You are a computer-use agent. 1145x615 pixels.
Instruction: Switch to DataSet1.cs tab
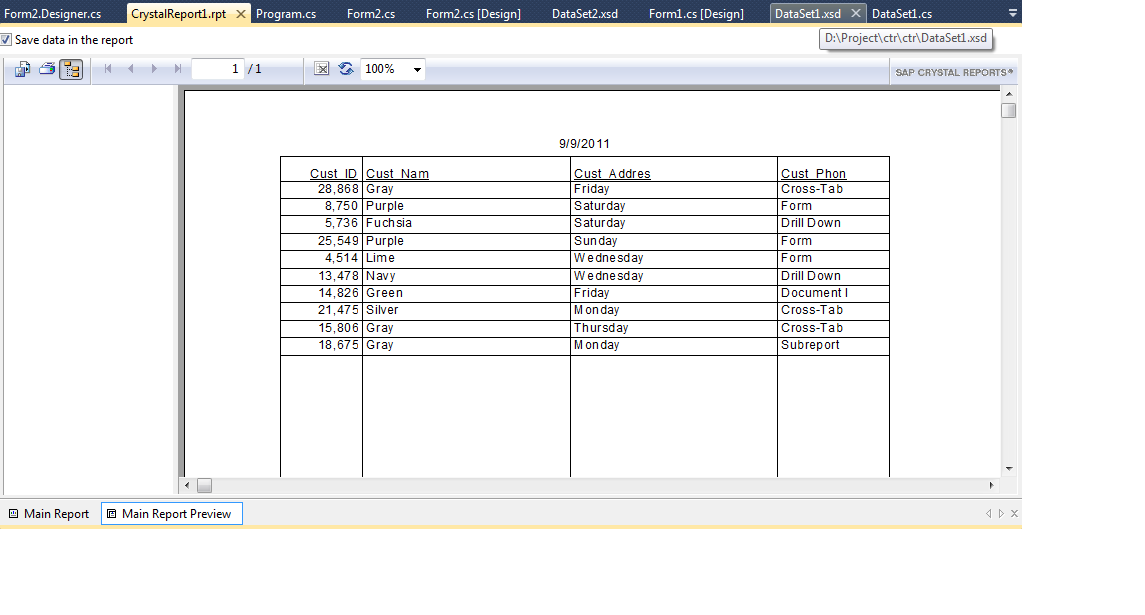(902, 14)
